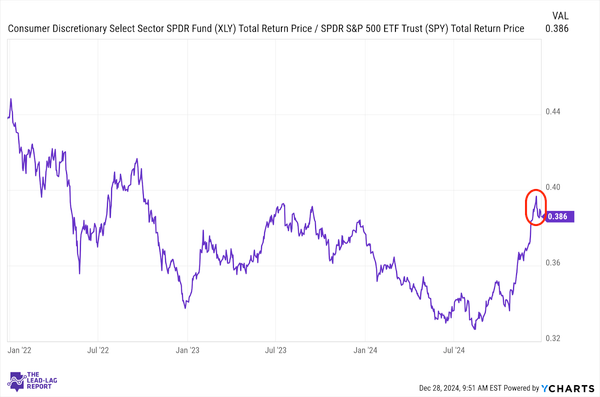The height and width of the screenshot is (397, 600).
Task: Click the Dec 28, 2024 timestamp text
Action: tap(460, 388)
